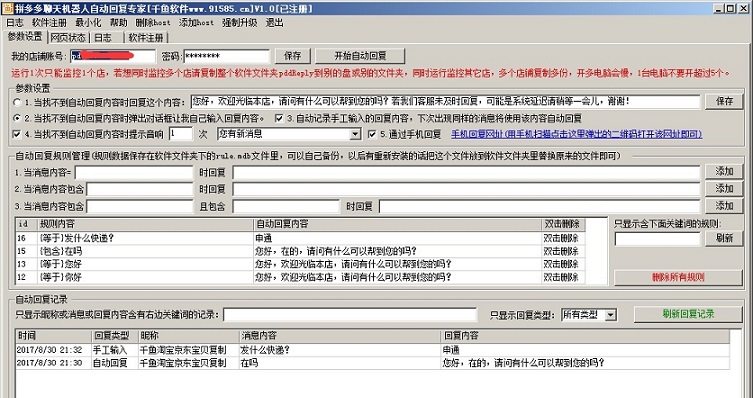Toggle checkbox 3 自动记录手工输入的回复内容
This screenshot has height=398, width=753.
pos(279,118)
